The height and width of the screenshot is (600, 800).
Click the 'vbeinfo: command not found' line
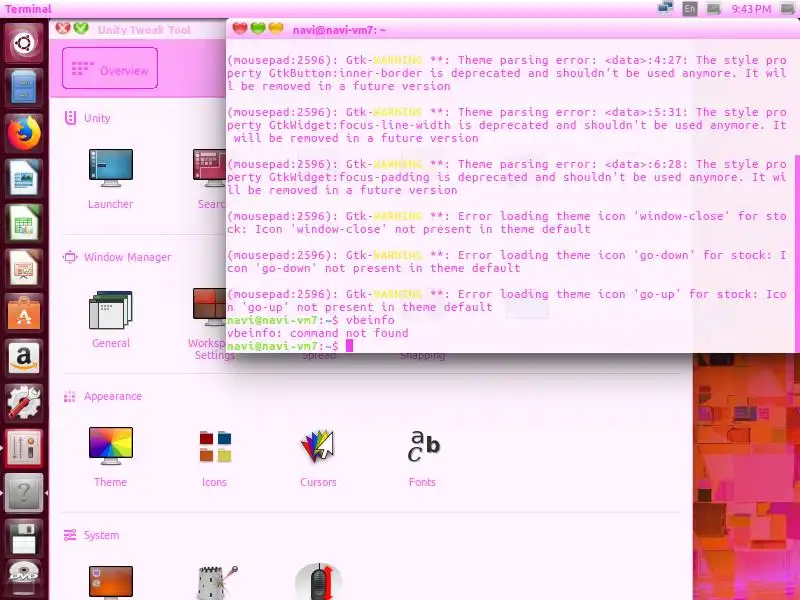(x=317, y=333)
